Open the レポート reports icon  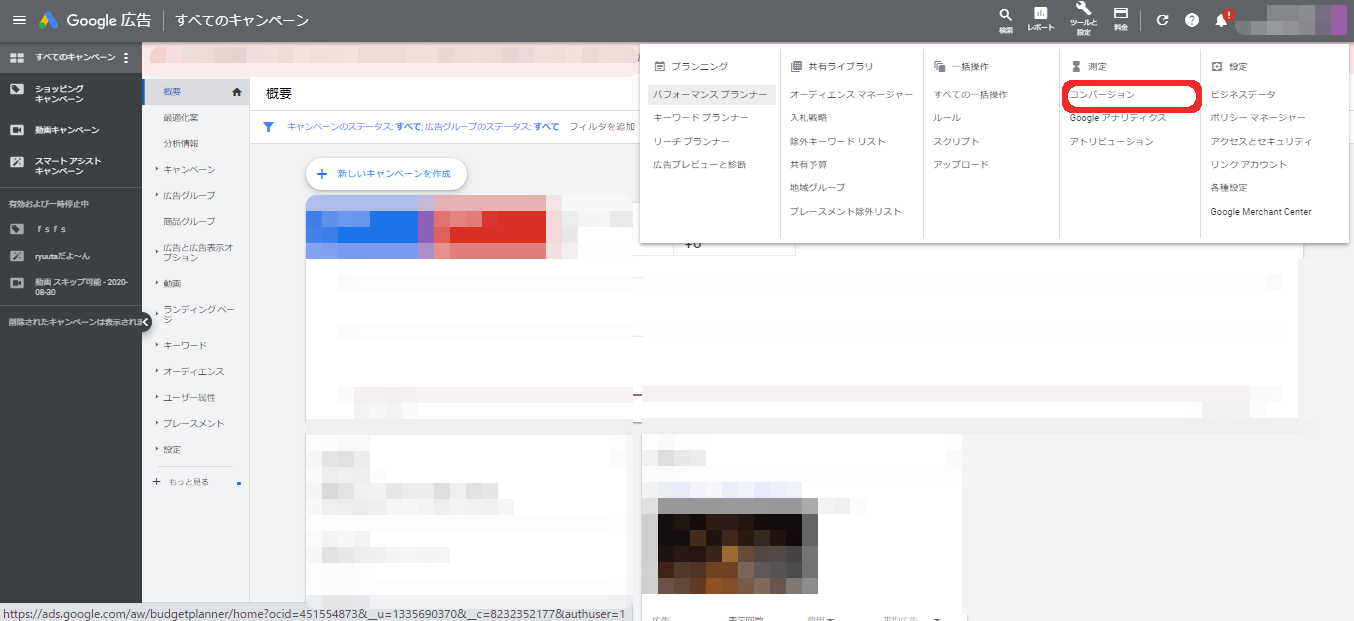(1041, 20)
